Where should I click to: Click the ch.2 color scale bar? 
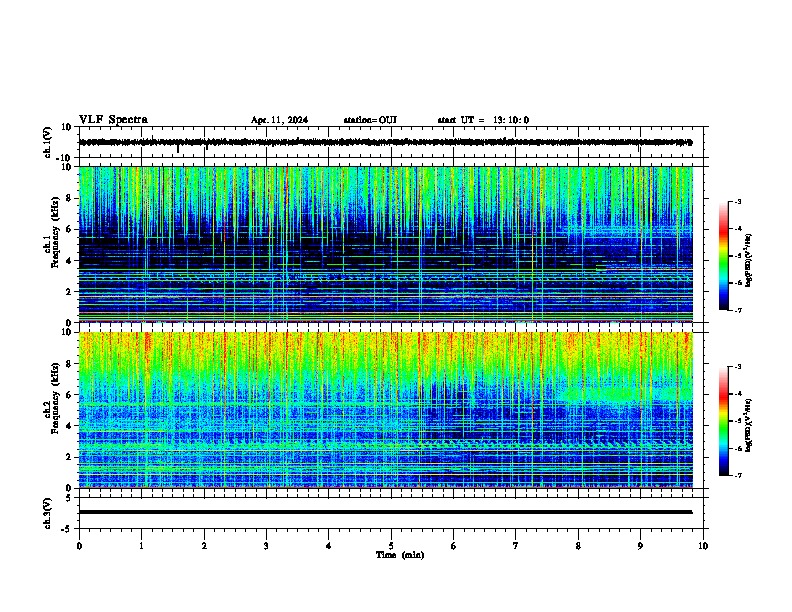click(x=724, y=421)
